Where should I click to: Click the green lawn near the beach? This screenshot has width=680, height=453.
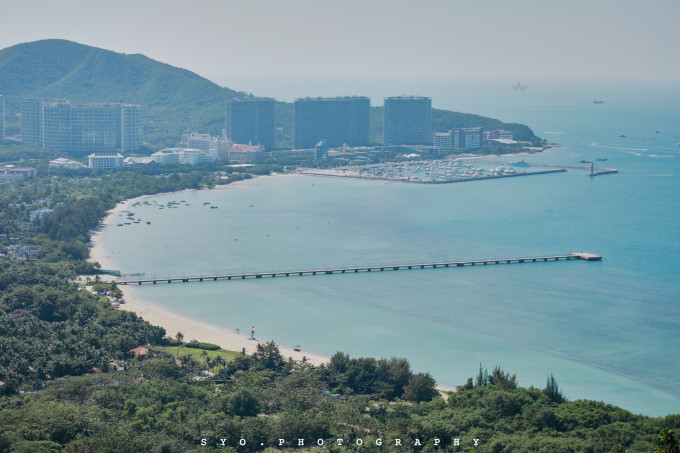coord(200,352)
